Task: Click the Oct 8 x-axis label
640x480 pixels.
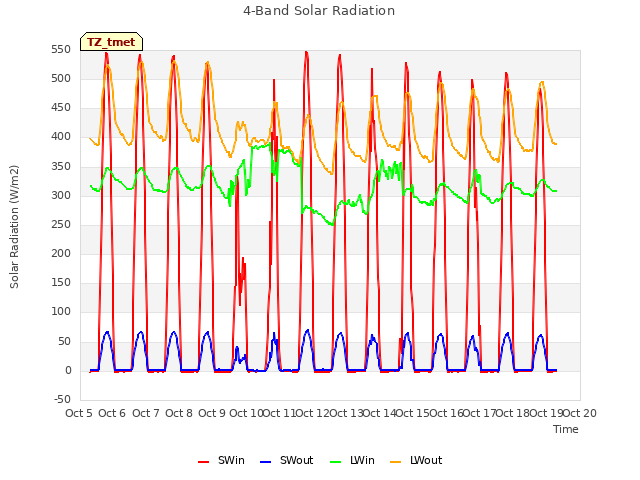Action: [x=179, y=413]
